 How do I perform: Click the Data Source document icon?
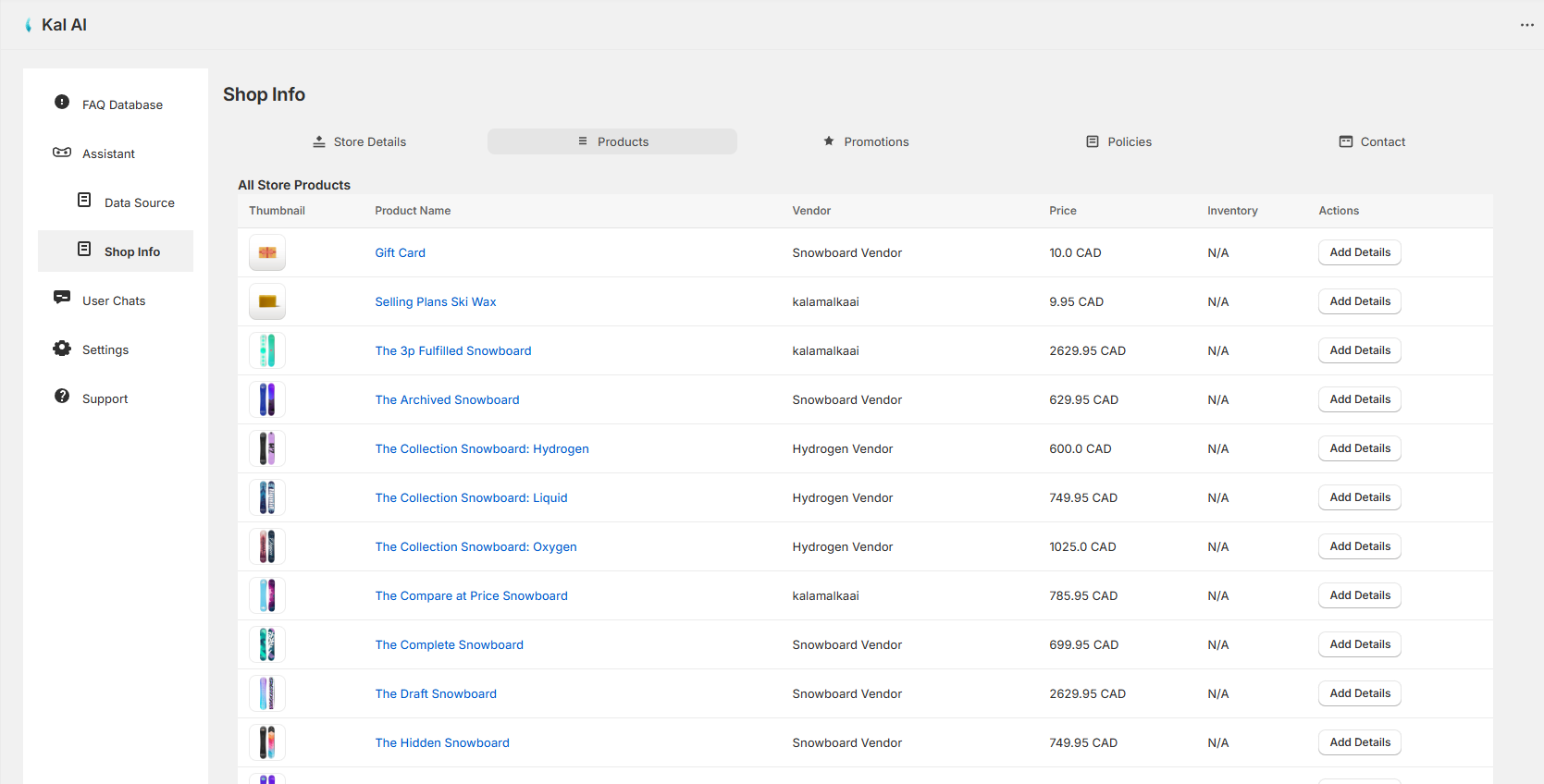click(84, 201)
